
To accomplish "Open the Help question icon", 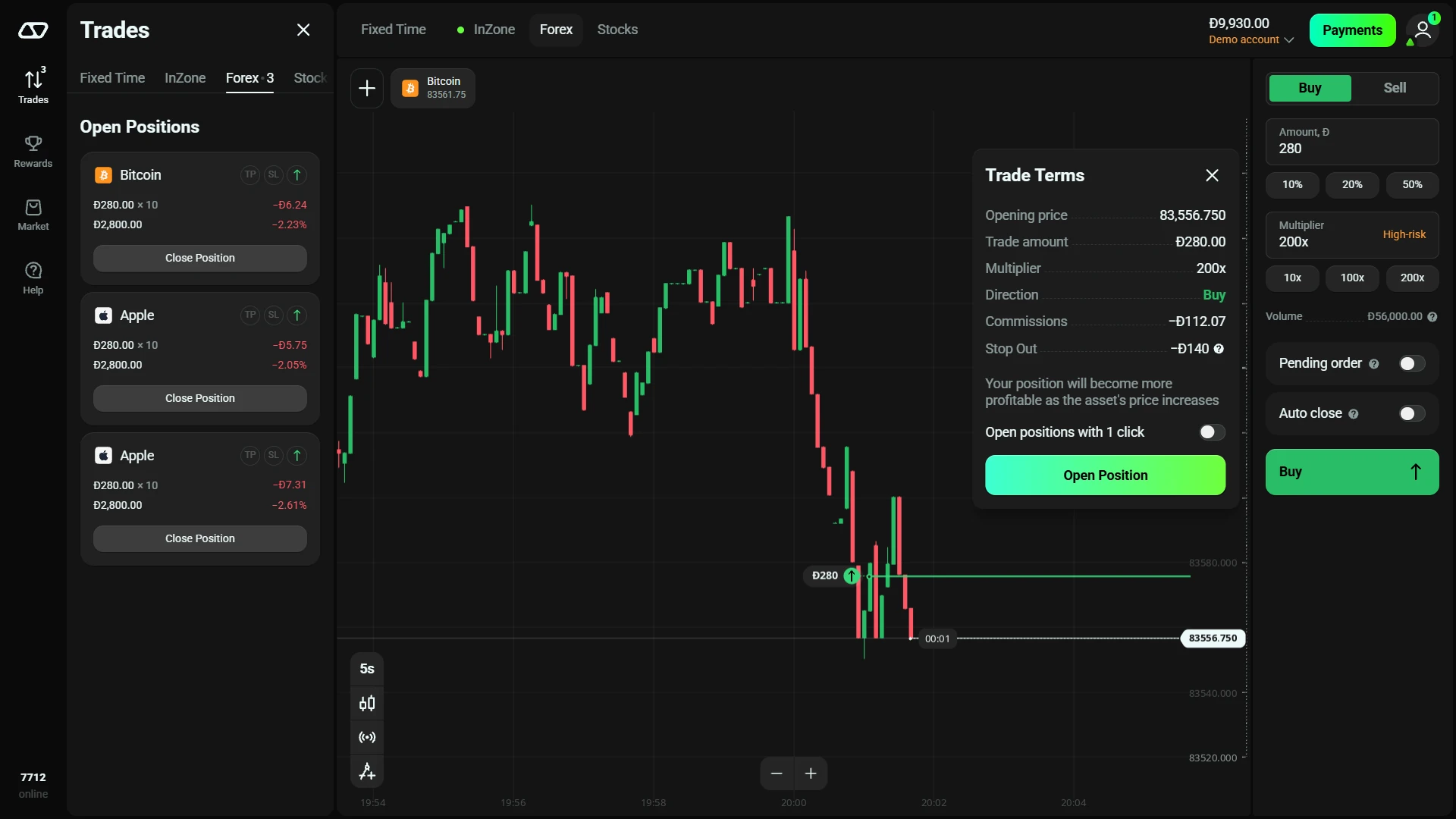I will [x=33, y=278].
